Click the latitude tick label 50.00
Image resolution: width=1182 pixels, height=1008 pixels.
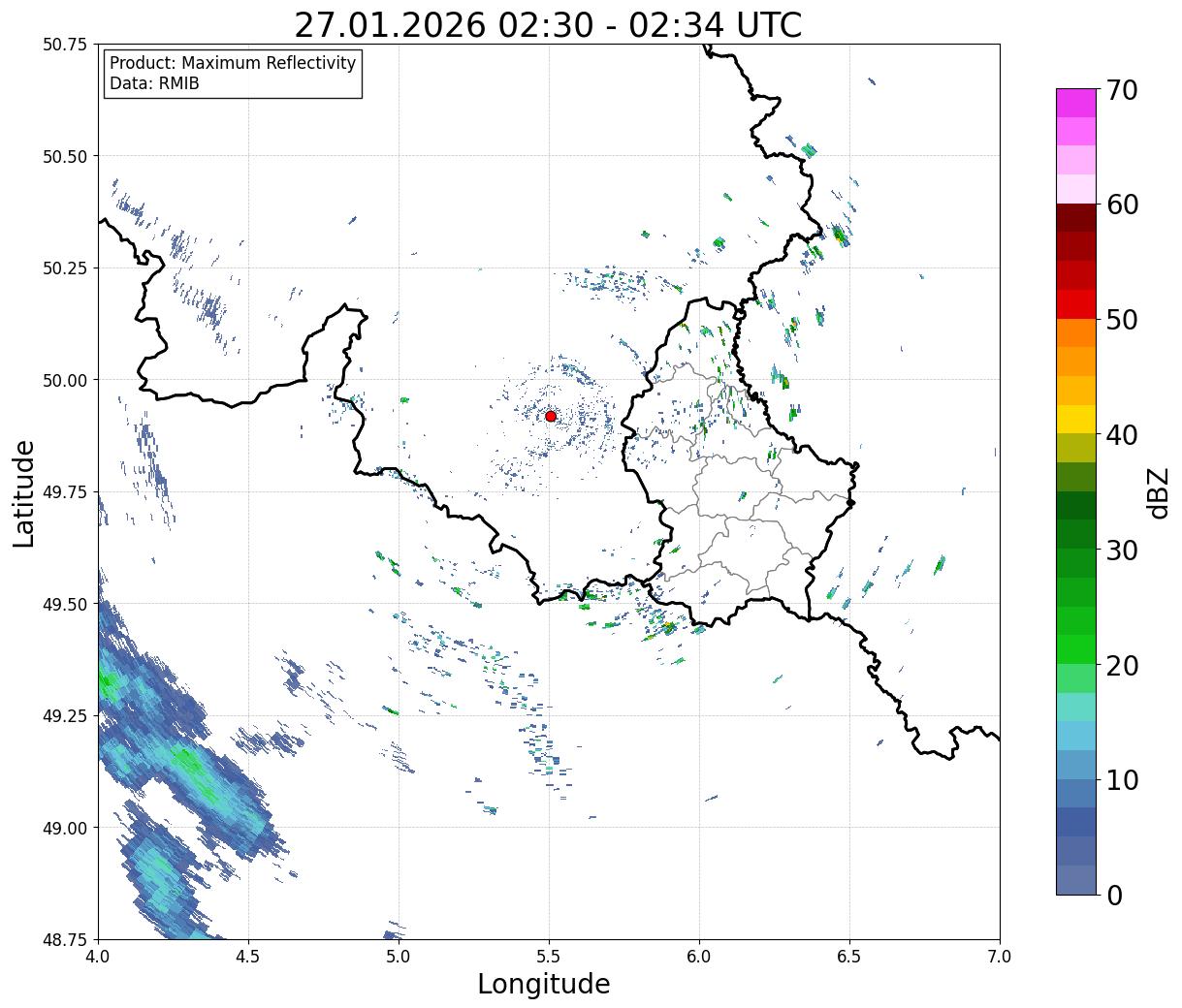pyautogui.click(x=65, y=380)
